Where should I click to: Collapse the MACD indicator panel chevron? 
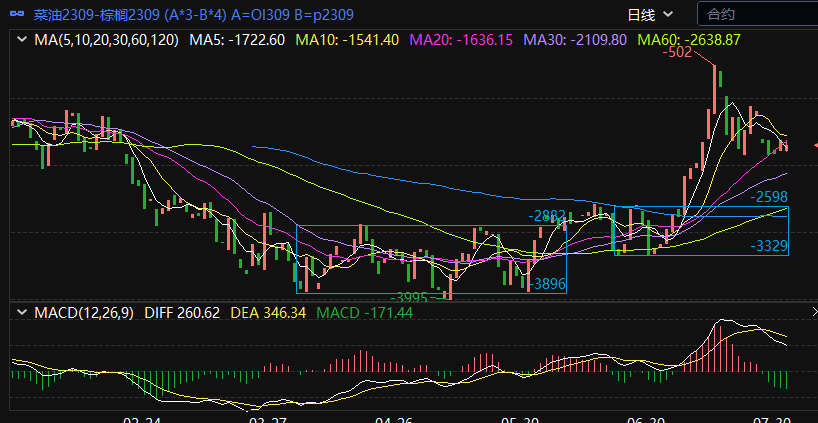point(22,313)
